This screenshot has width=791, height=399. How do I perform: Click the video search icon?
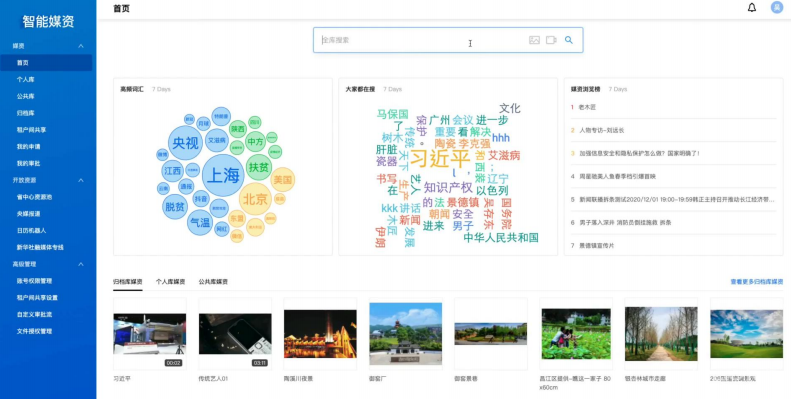pyautogui.click(x=551, y=40)
